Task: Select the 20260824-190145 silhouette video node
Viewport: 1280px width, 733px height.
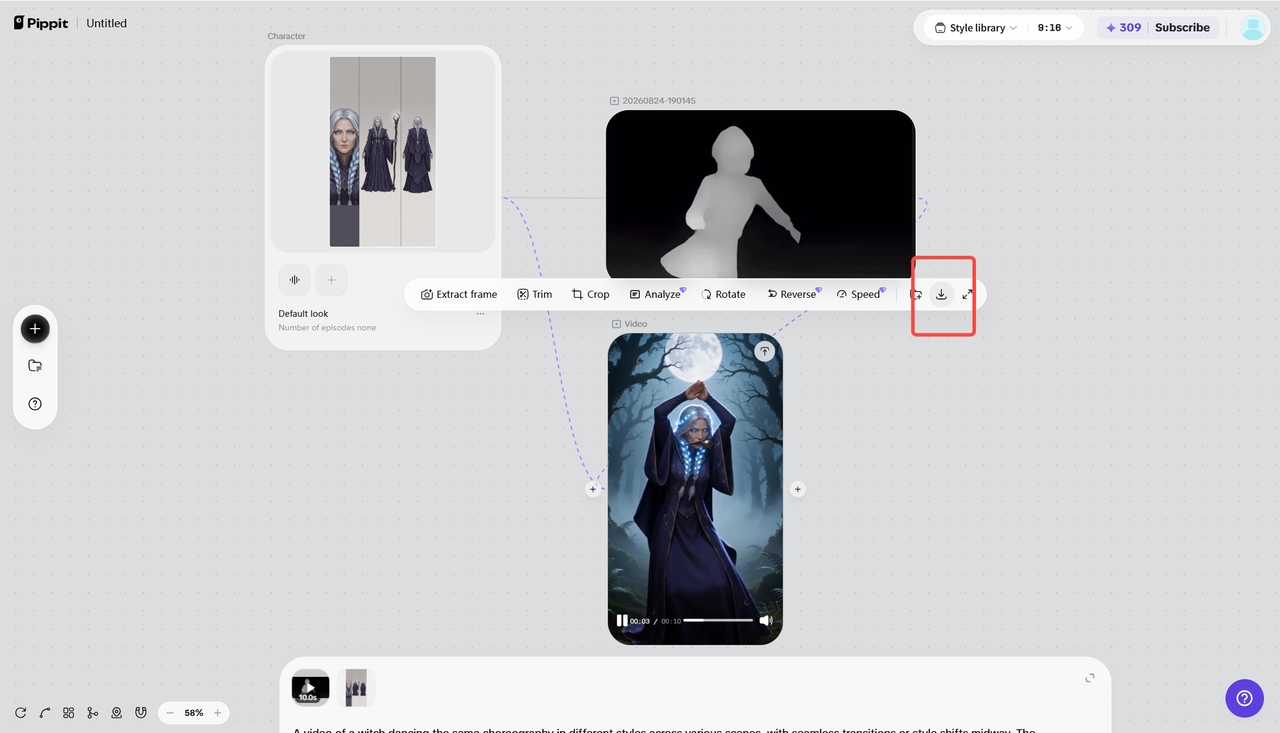Action: coord(760,194)
